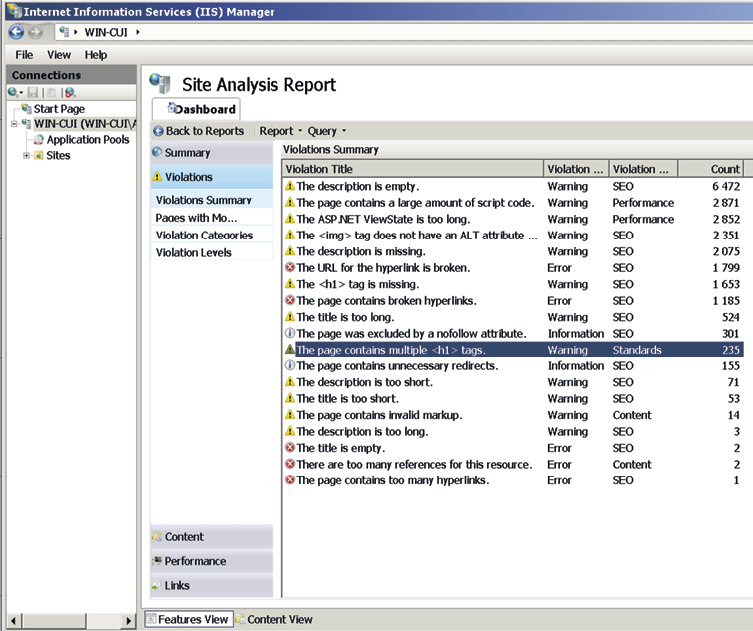Screen dimensions: 753x631
Task: Open the File menu
Action: point(24,55)
